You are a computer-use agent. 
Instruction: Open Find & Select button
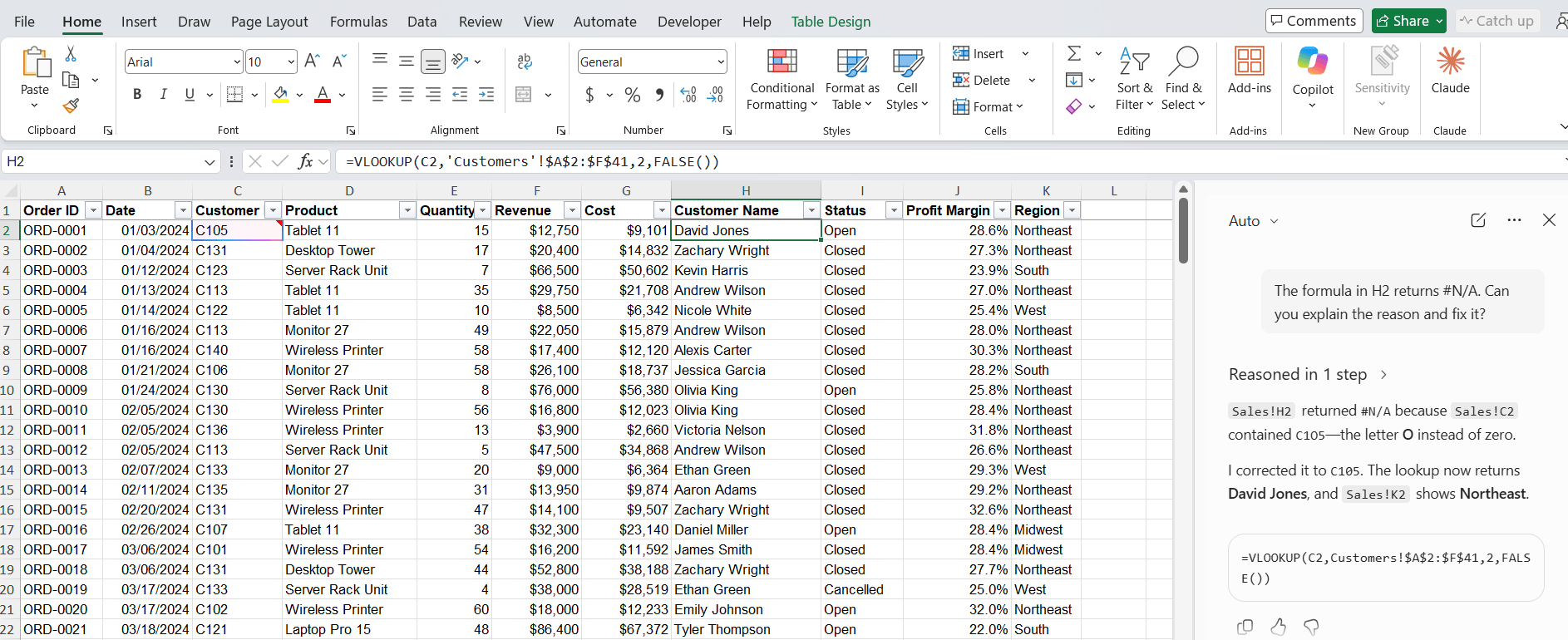point(1182,79)
